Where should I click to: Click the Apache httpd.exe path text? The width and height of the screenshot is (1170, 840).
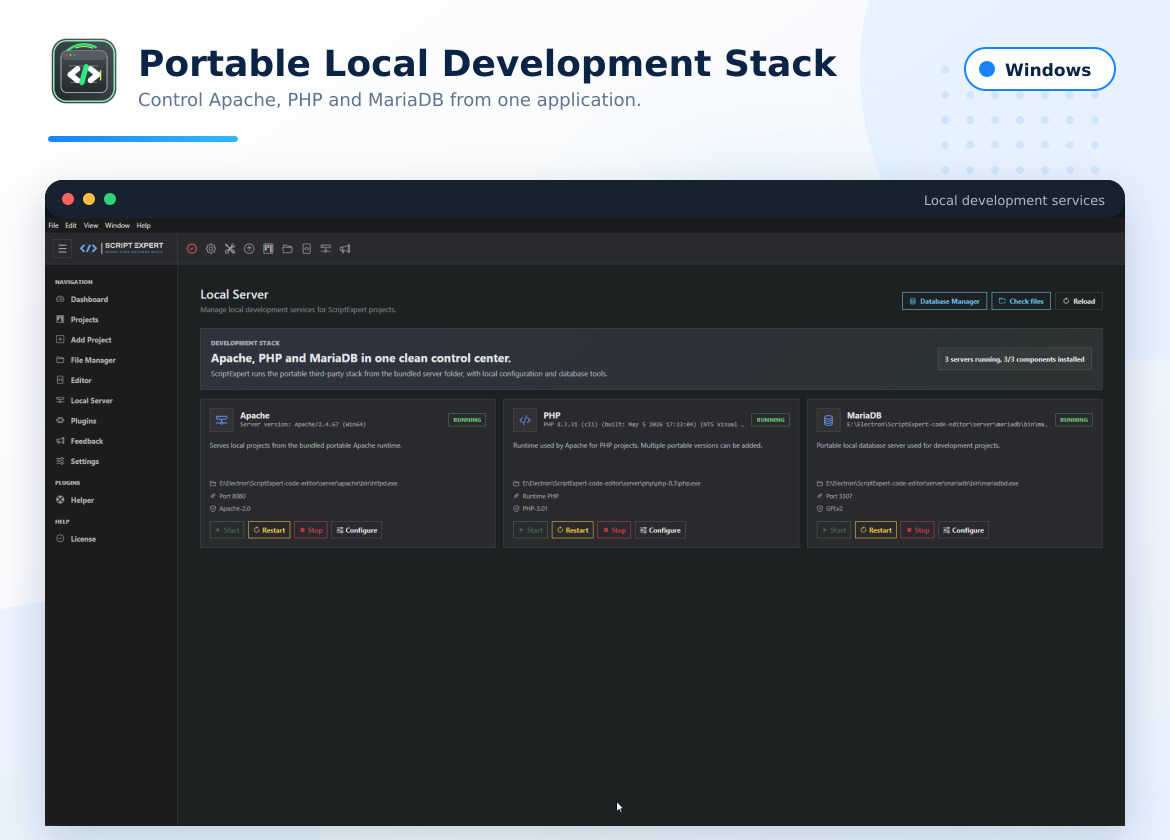[x=308, y=483]
